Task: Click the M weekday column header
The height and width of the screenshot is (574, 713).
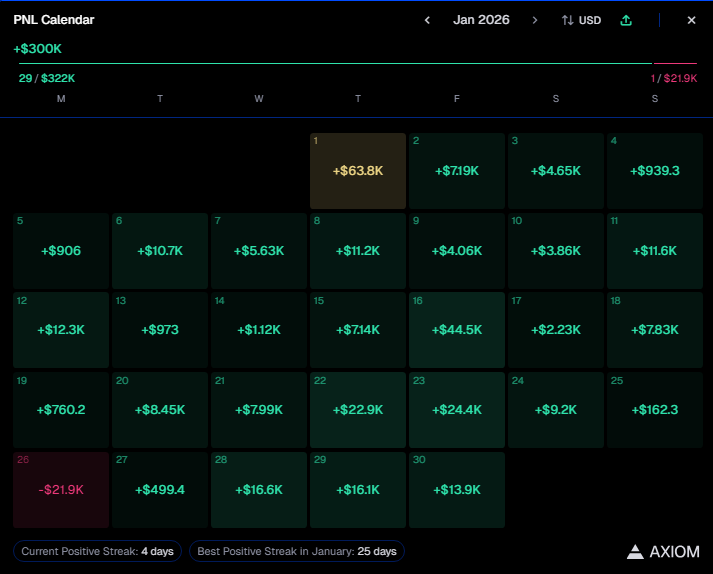Action: (61, 99)
